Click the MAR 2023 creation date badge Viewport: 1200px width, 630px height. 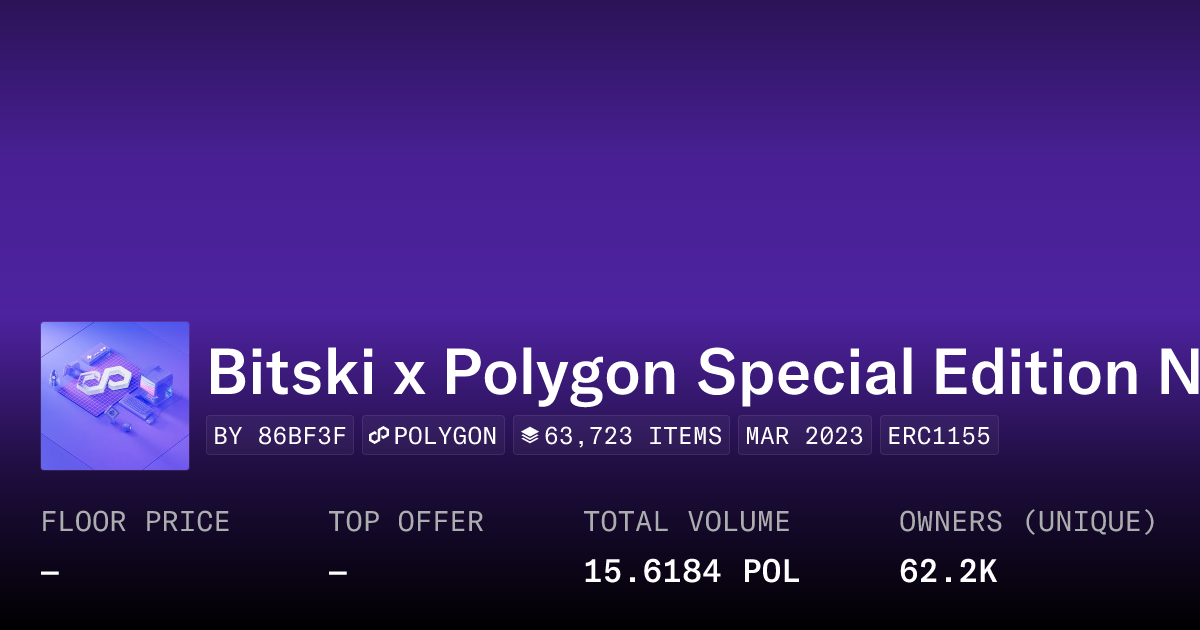[x=805, y=436]
